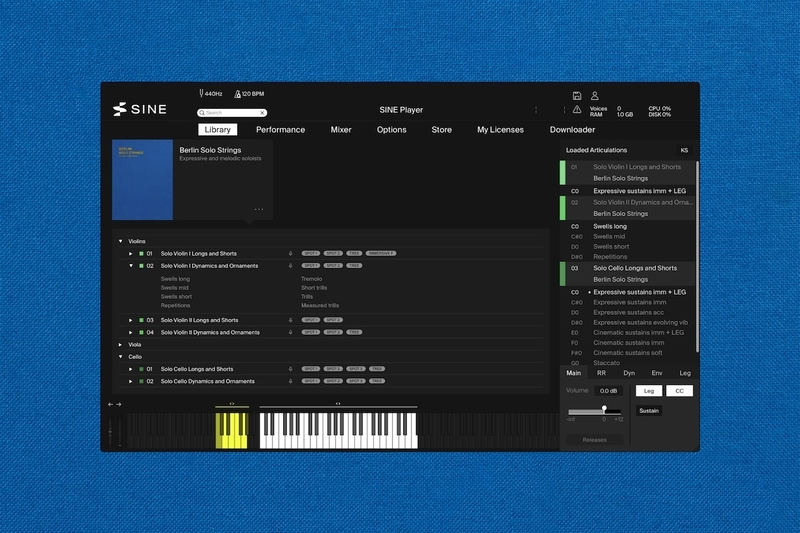Toggle green square of Violin 01 Longs and Shorts

[x=141, y=253]
